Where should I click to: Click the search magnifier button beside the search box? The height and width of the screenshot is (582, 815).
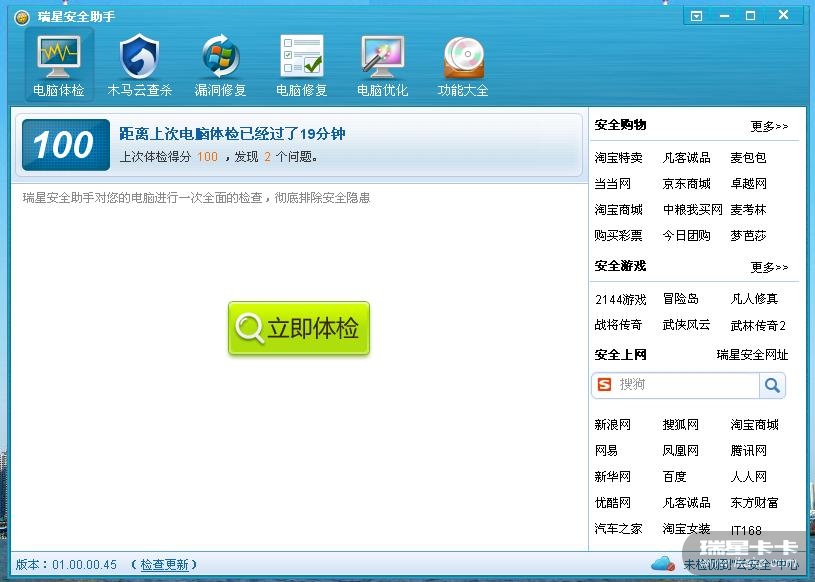772,385
